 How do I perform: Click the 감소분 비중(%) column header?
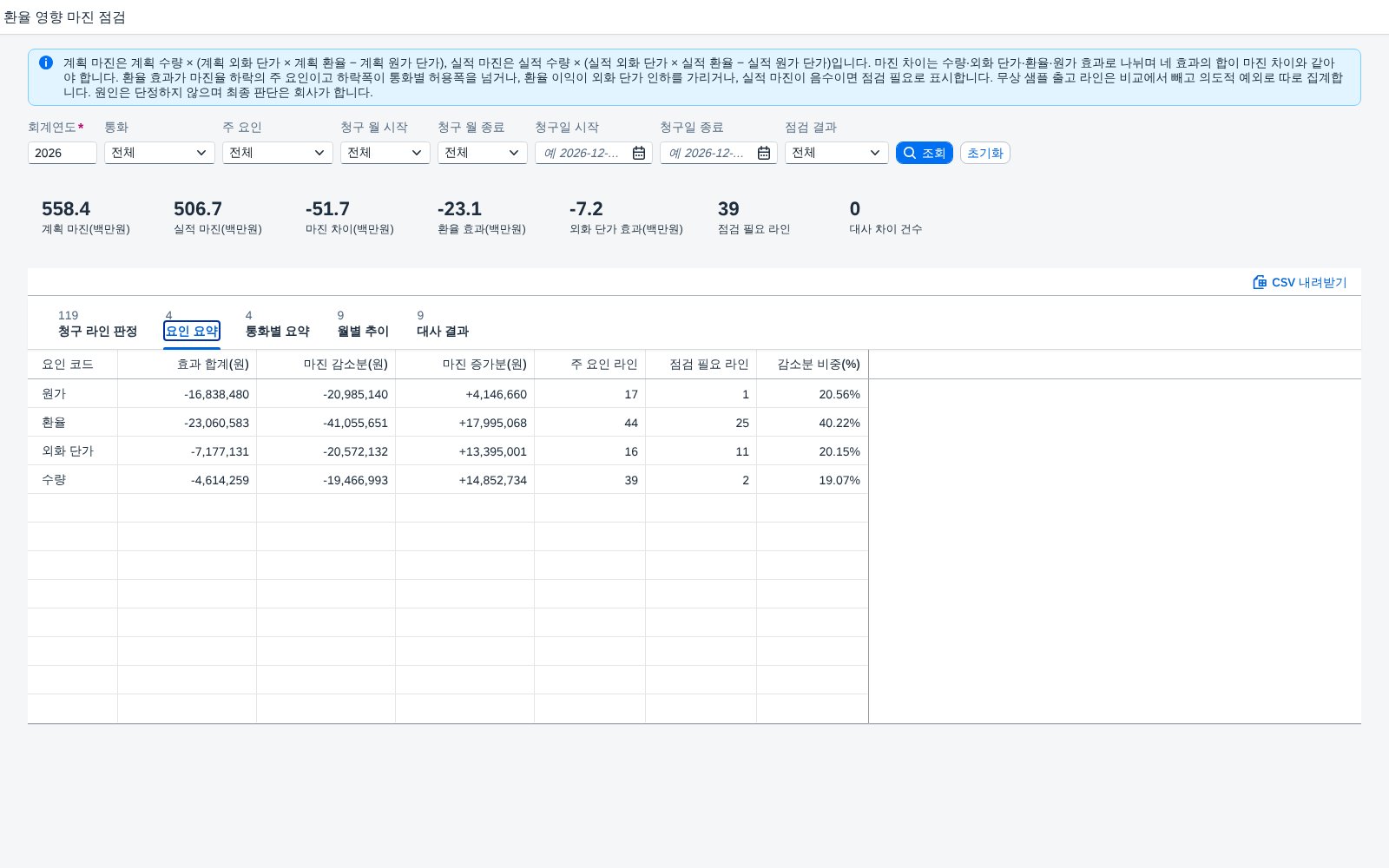point(813,365)
